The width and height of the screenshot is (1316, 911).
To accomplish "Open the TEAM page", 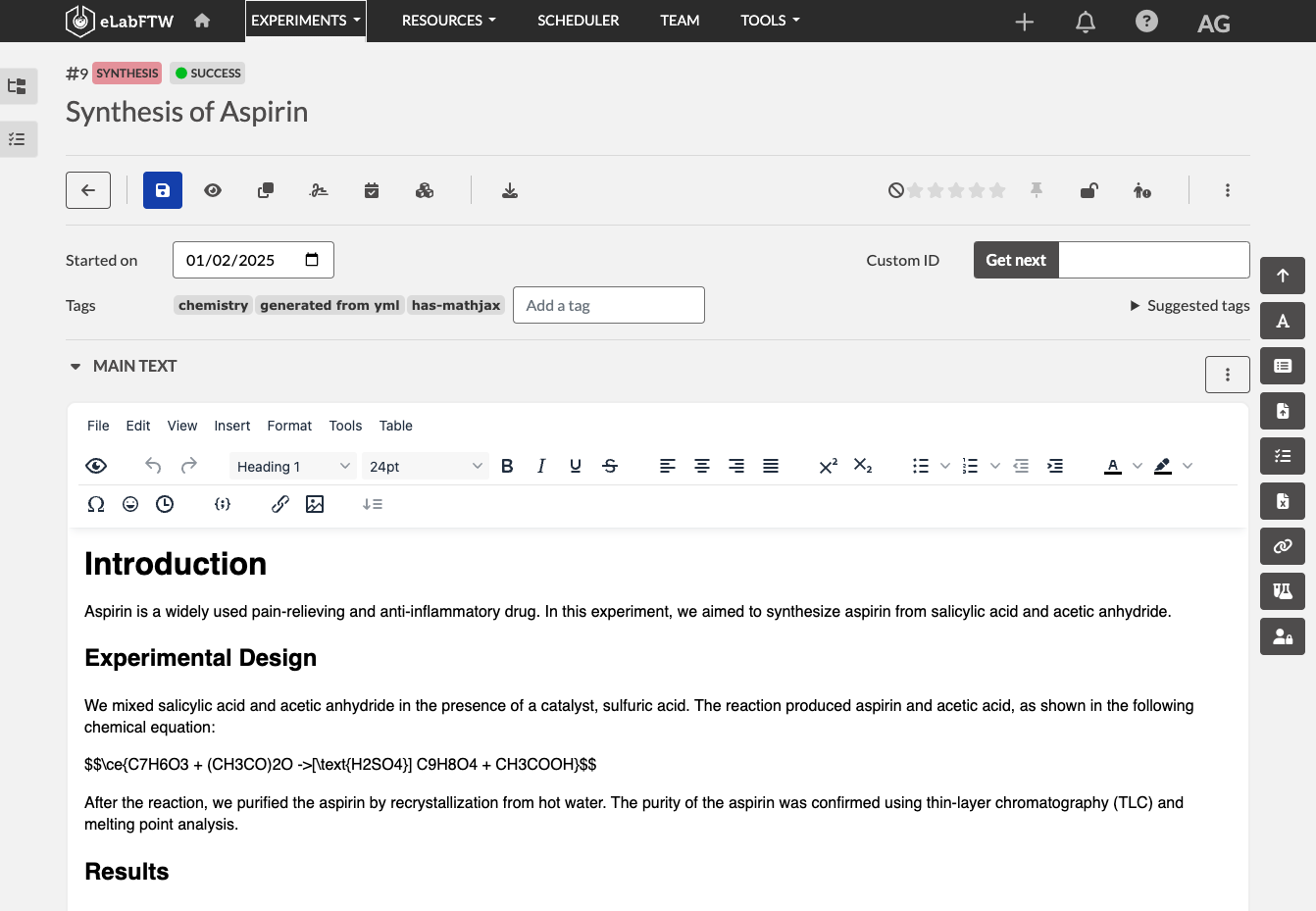I will [x=680, y=21].
